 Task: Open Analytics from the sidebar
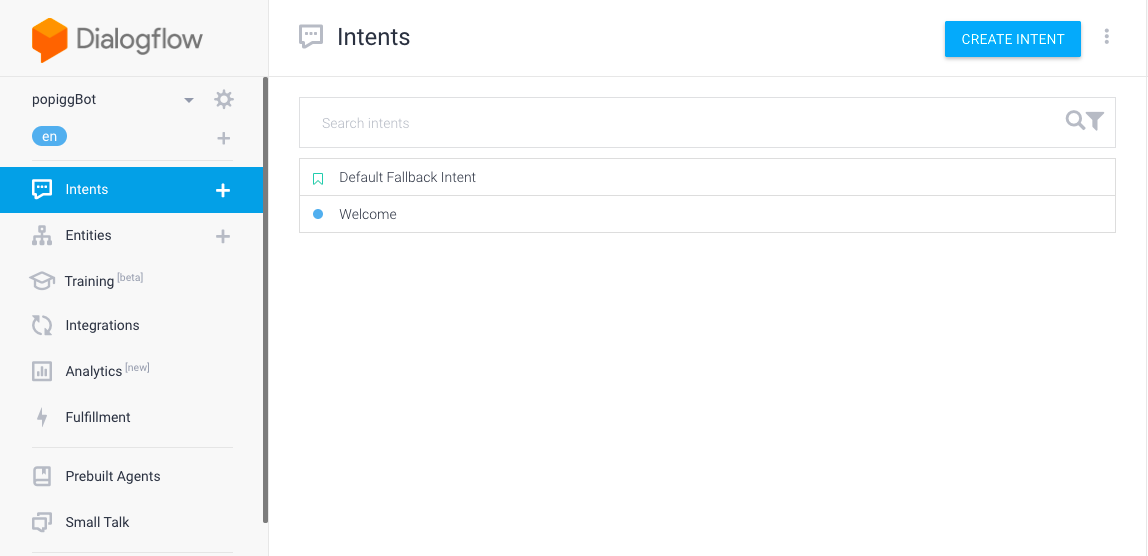click(93, 371)
